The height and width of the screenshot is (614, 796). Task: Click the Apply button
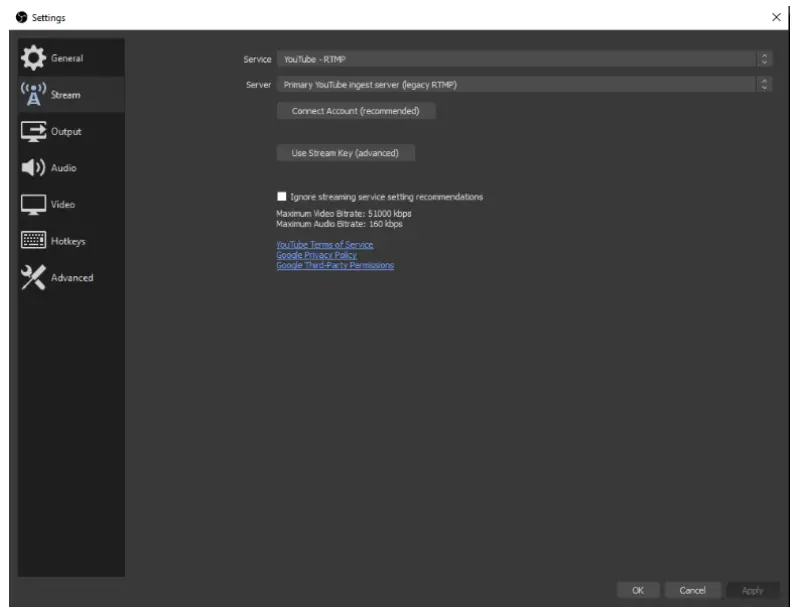pyautogui.click(x=752, y=590)
